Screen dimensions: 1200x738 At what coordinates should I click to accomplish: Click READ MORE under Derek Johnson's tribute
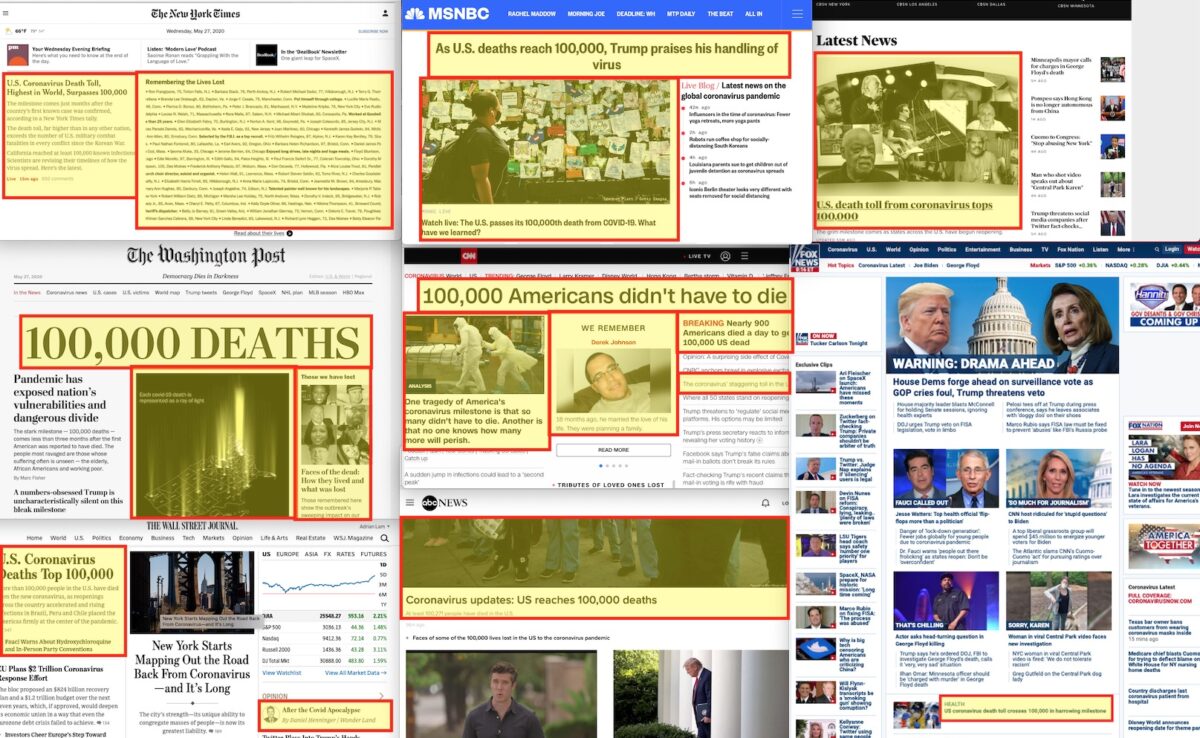point(612,450)
